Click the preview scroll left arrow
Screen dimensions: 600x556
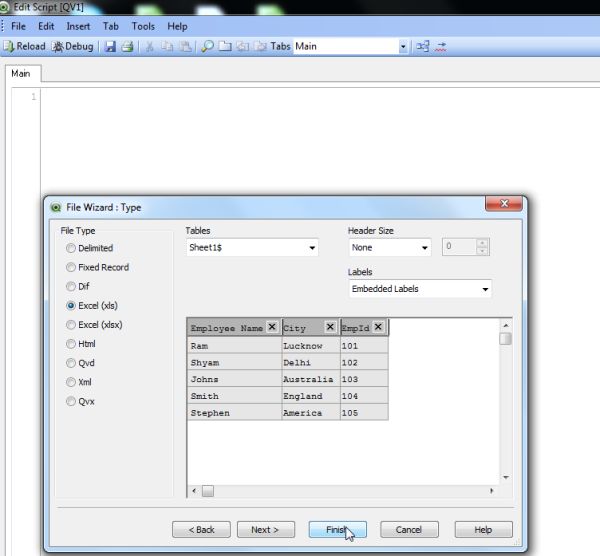click(x=194, y=491)
